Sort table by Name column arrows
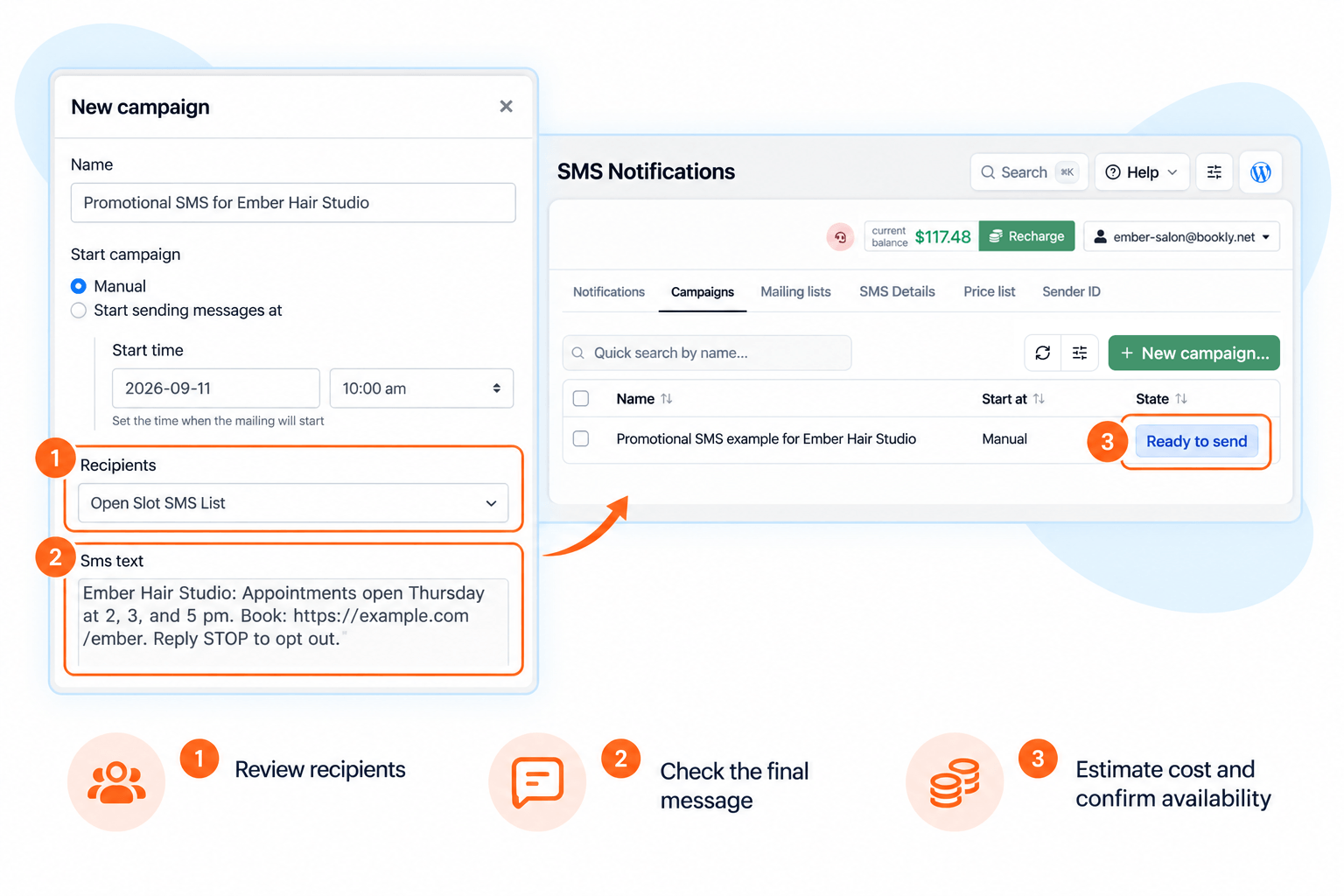Screen dimensions: 1344x896 [x=667, y=399]
